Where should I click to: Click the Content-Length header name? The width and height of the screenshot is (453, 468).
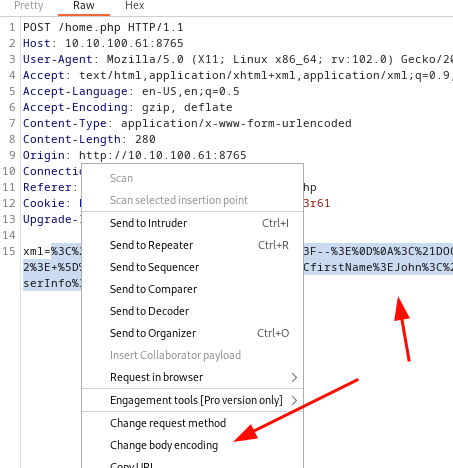coord(72,139)
